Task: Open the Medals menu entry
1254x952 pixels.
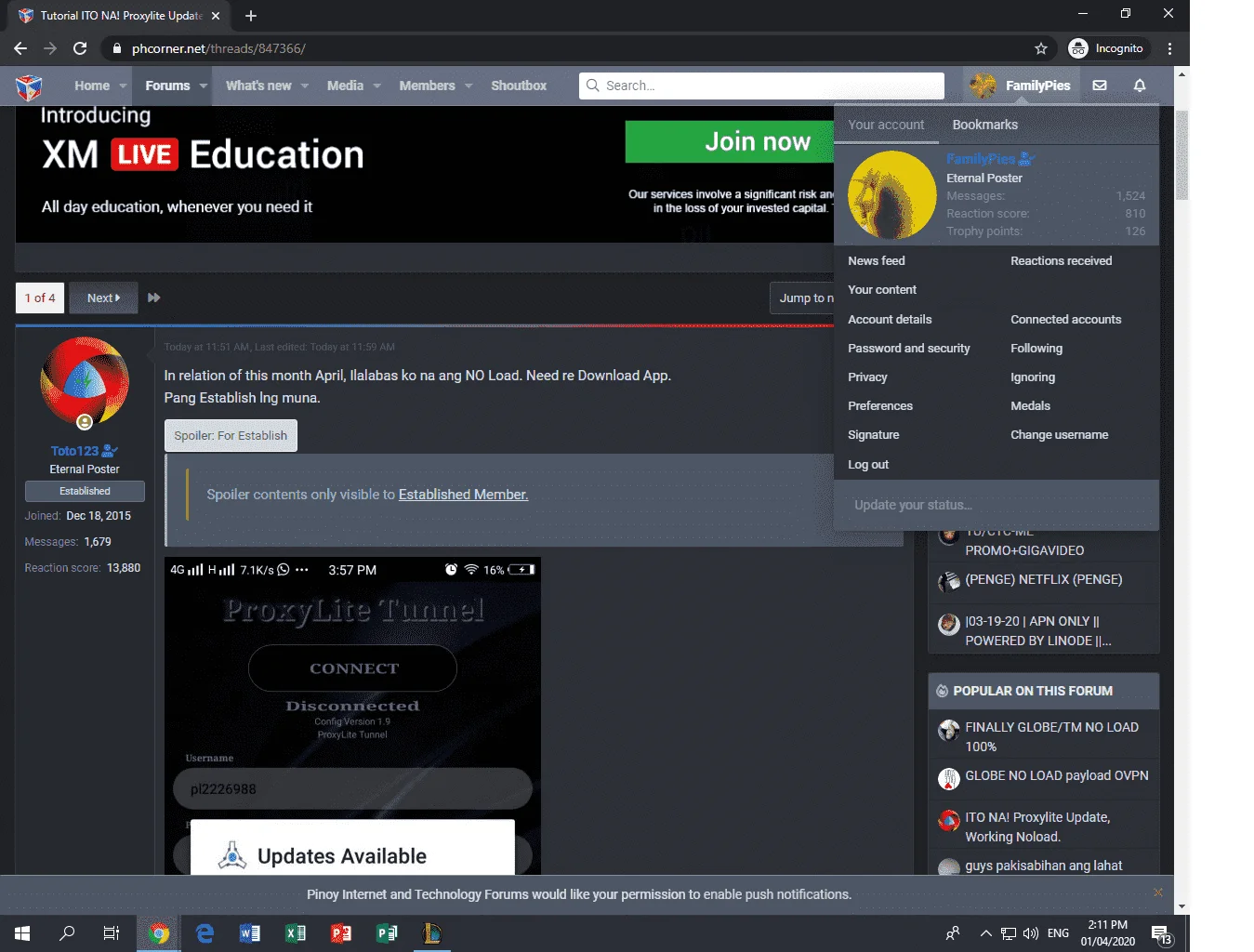Action: 1030,406
